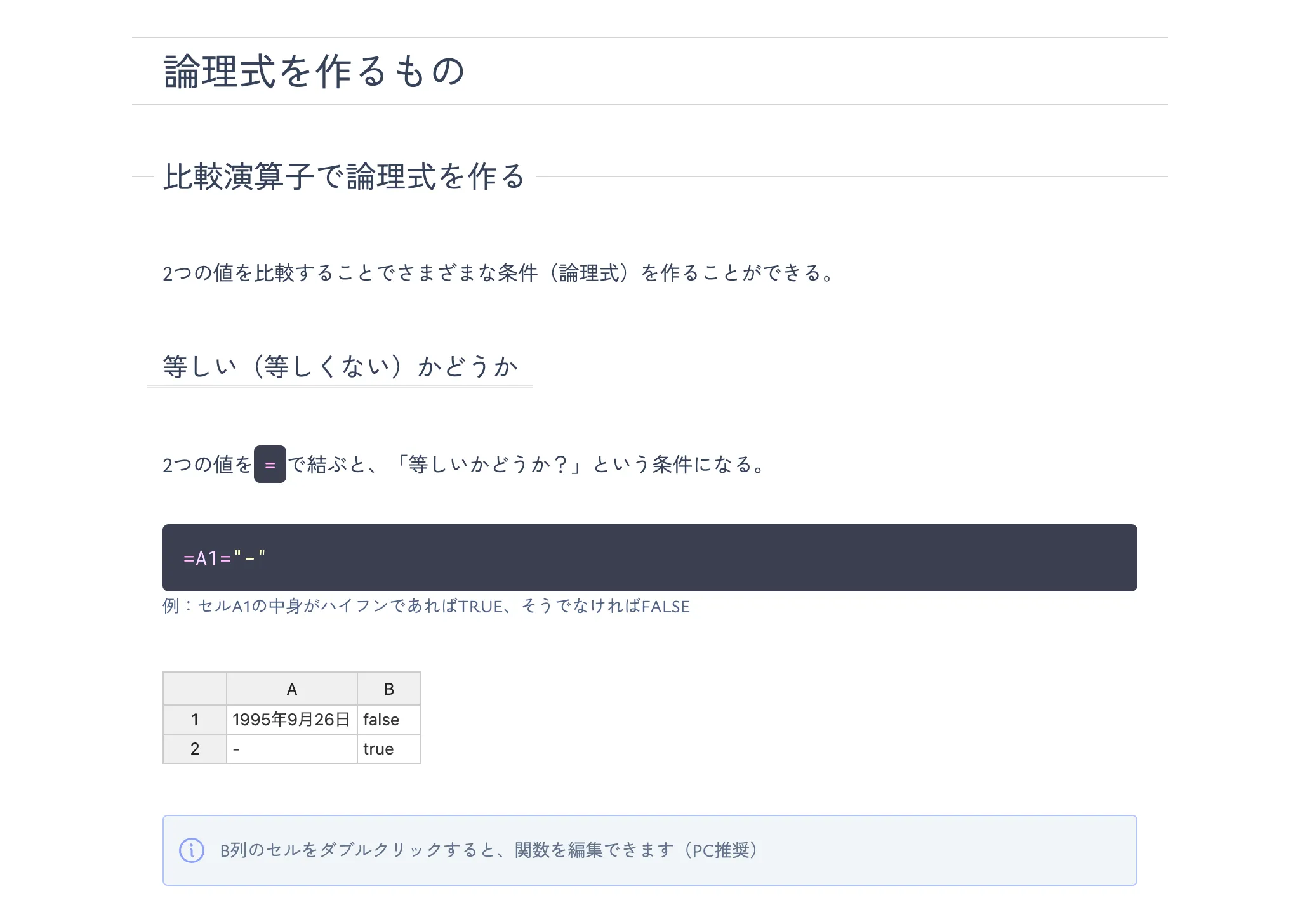Click row header 2
Screen dimensions: 1300x924
(x=194, y=749)
